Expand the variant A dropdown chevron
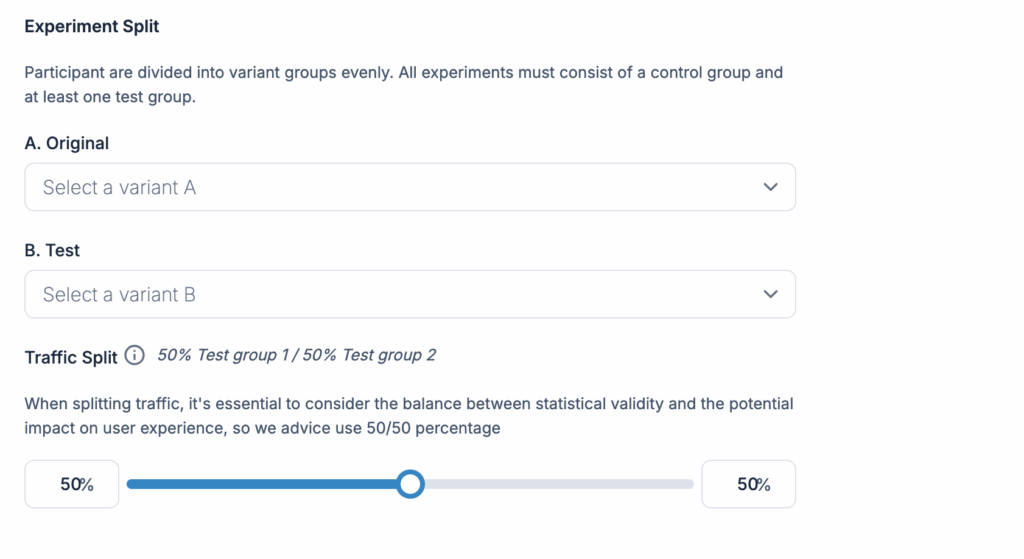This screenshot has width=1024, height=559. point(770,187)
